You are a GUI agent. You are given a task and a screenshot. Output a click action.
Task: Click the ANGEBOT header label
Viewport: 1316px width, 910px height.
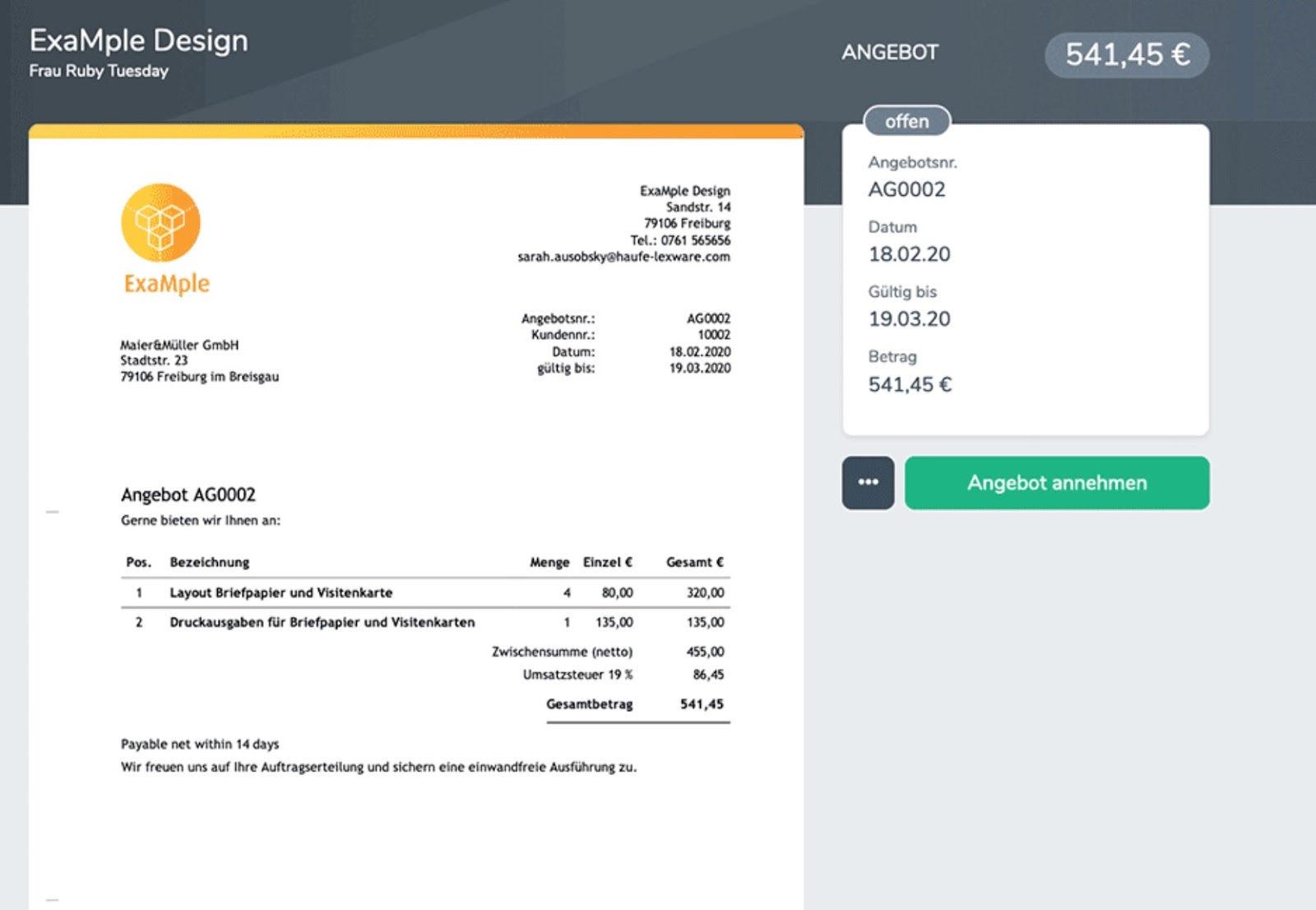click(889, 53)
